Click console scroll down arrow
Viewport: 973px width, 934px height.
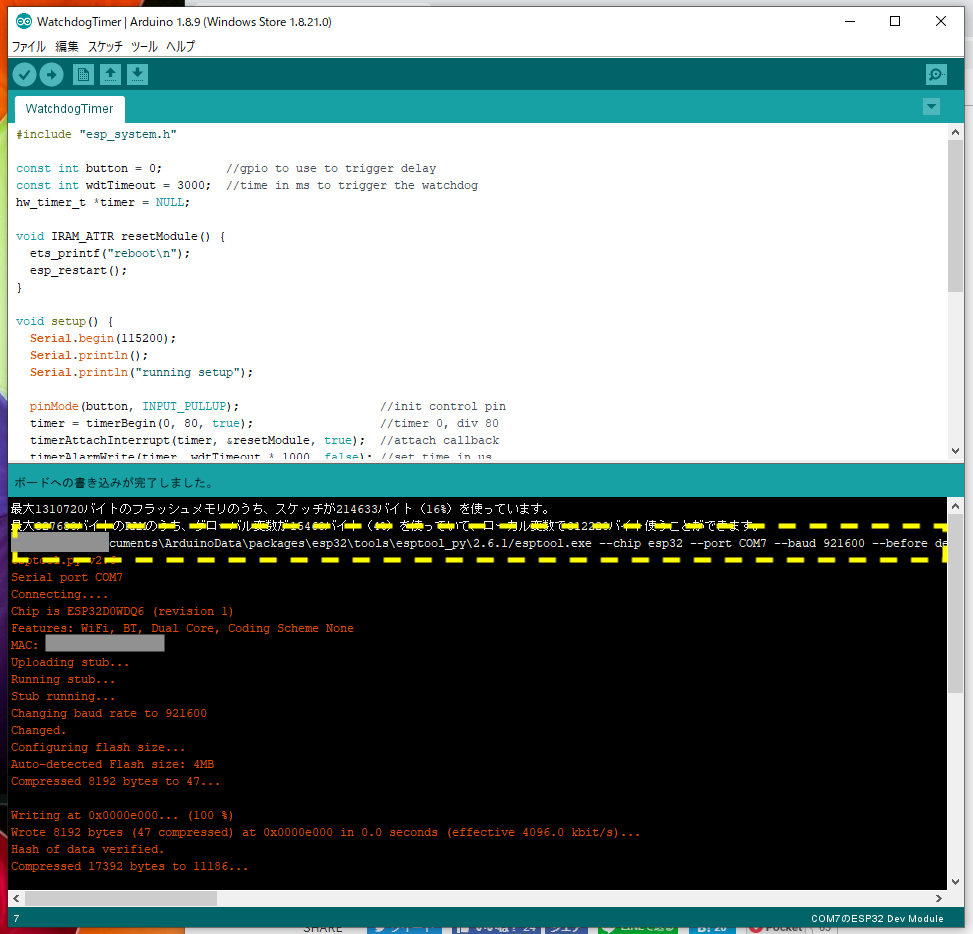(955, 882)
